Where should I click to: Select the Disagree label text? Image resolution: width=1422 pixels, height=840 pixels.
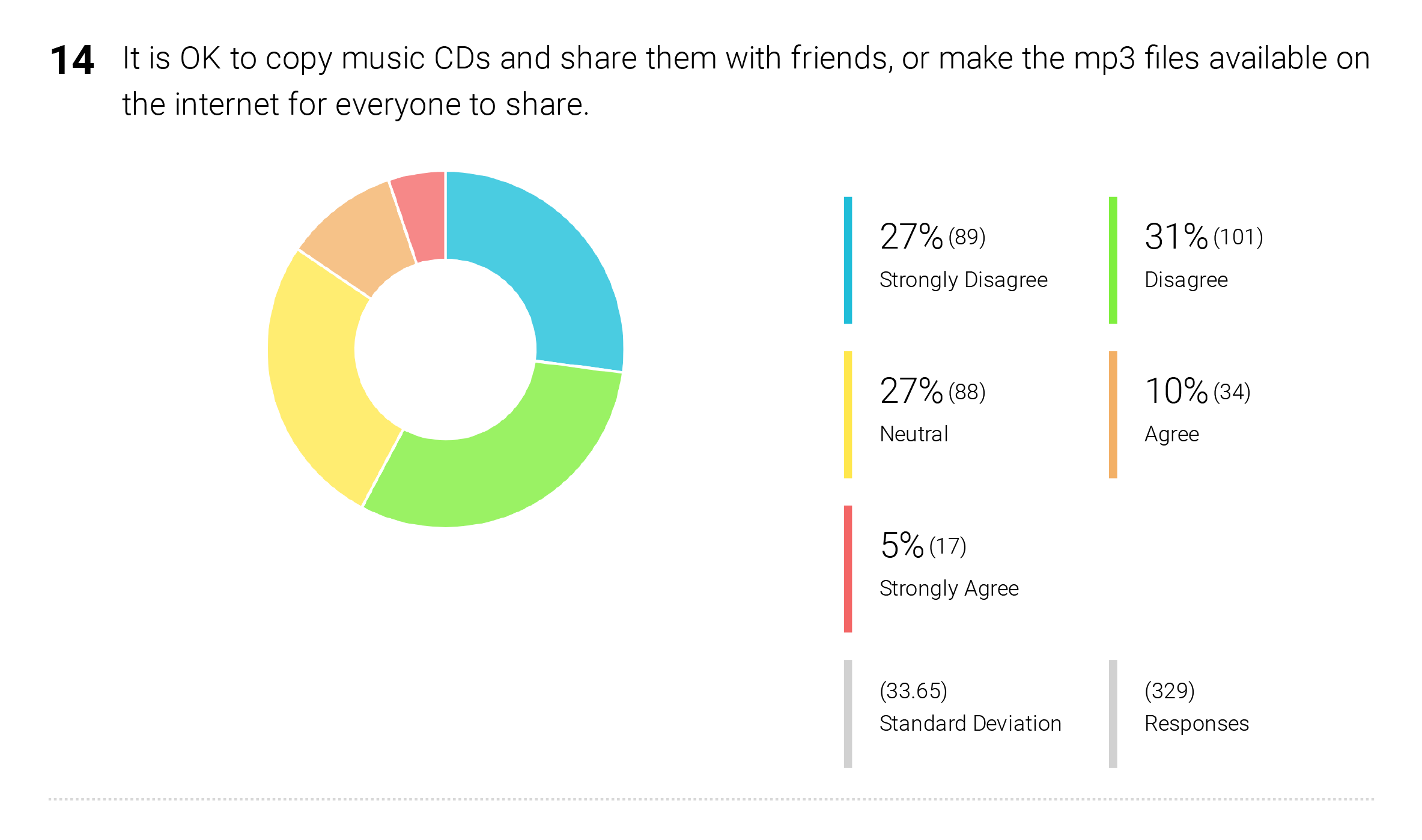pos(1186,280)
